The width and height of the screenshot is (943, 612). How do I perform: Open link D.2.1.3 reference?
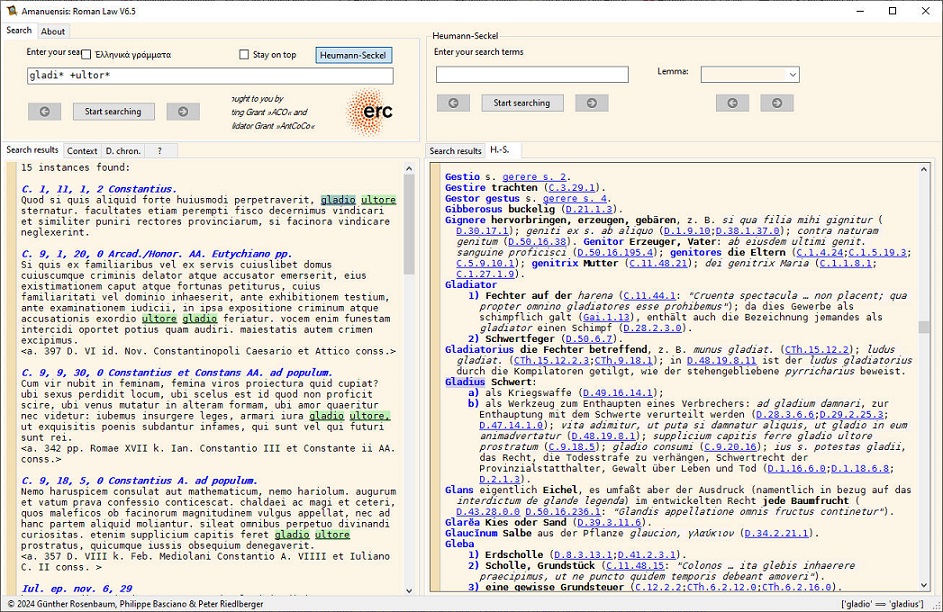[499, 479]
